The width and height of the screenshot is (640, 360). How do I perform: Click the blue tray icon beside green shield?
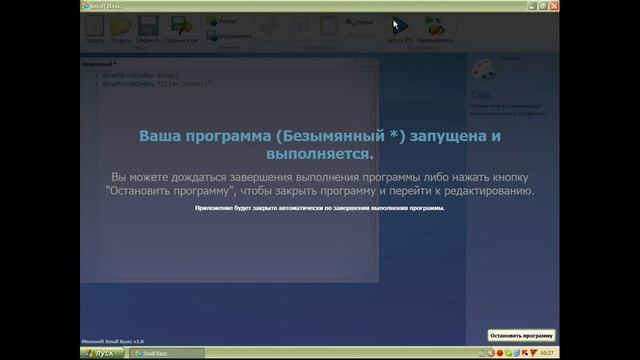pos(516,353)
